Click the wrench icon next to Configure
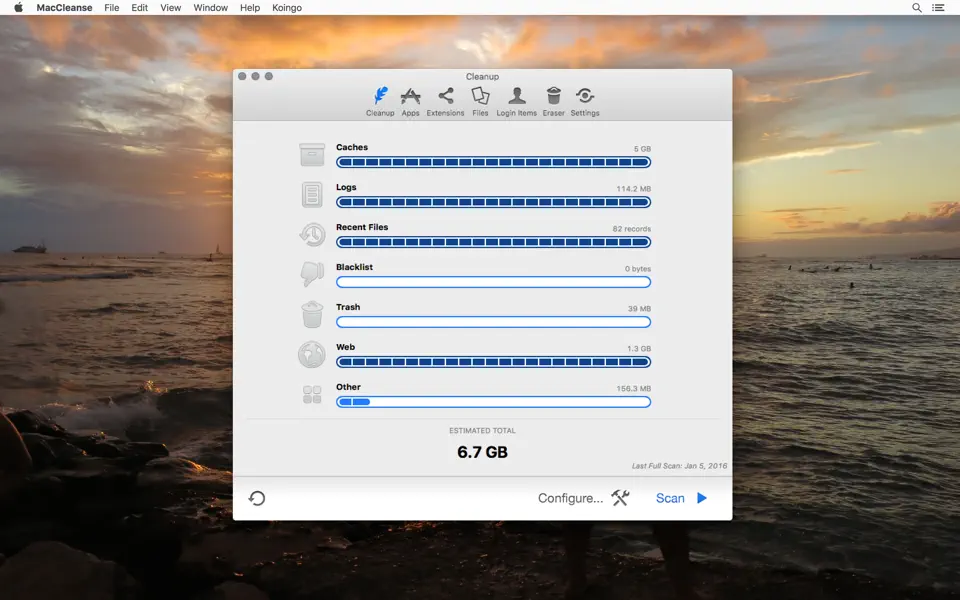The image size is (960, 600). point(620,497)
